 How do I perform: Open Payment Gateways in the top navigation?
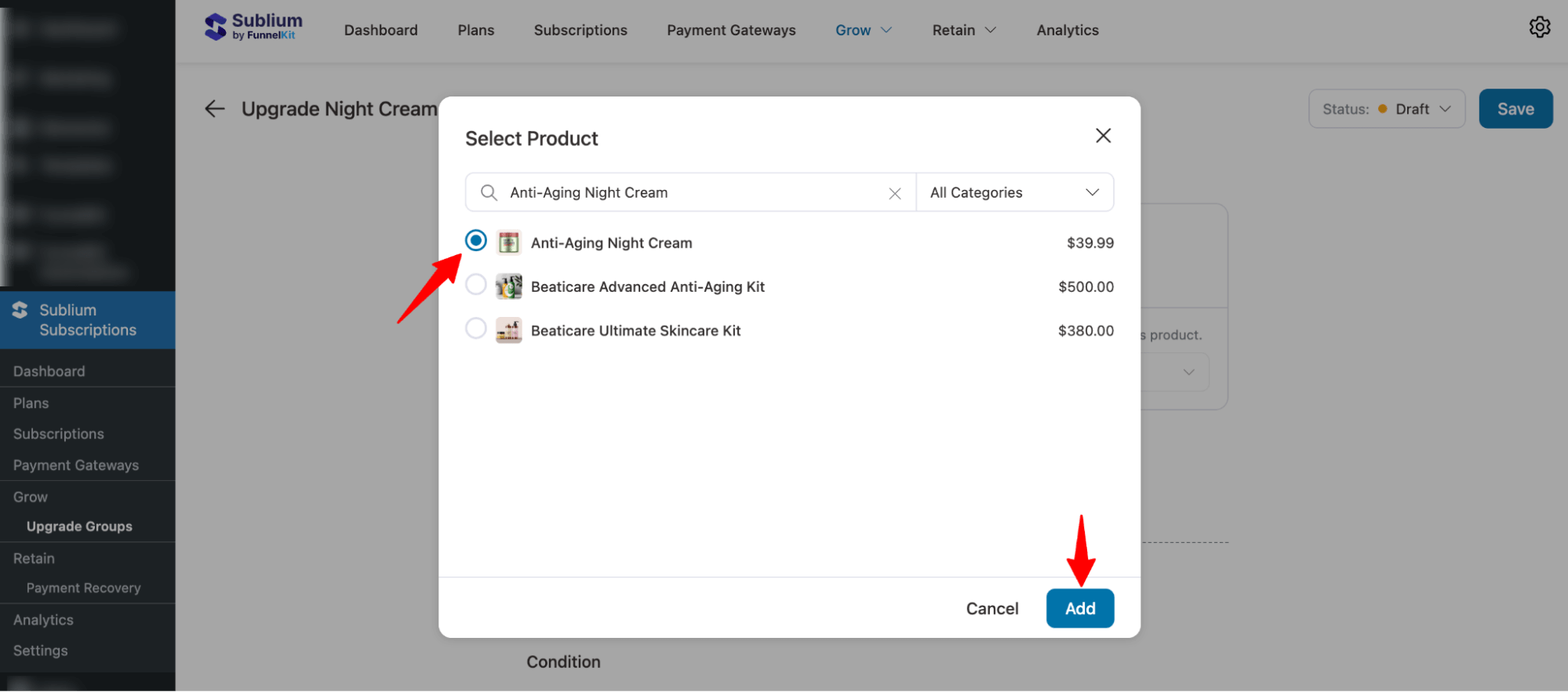pyautogui.click(x=731, y=31)
